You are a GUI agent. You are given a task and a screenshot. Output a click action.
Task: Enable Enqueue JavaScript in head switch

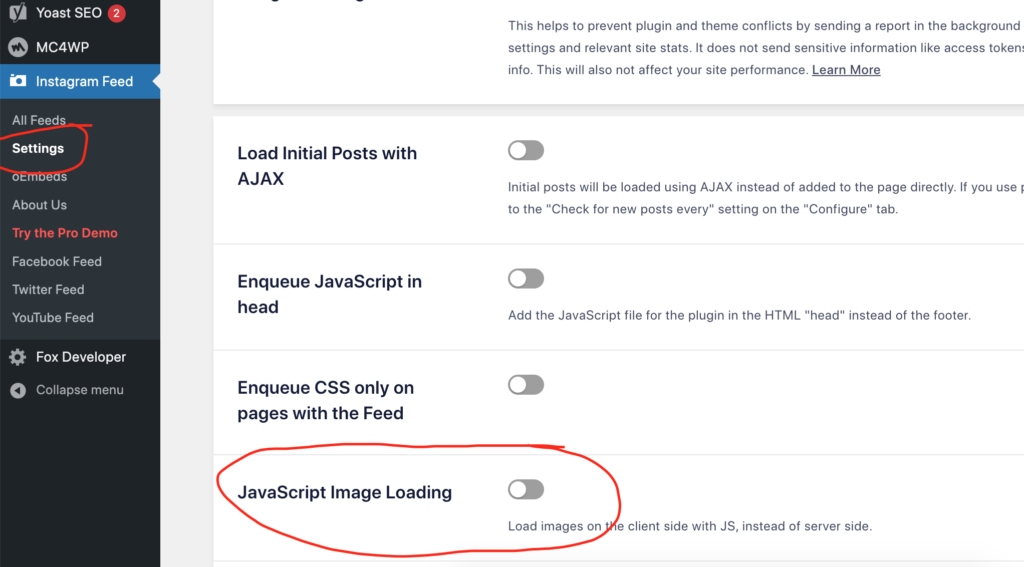point(526,279)
